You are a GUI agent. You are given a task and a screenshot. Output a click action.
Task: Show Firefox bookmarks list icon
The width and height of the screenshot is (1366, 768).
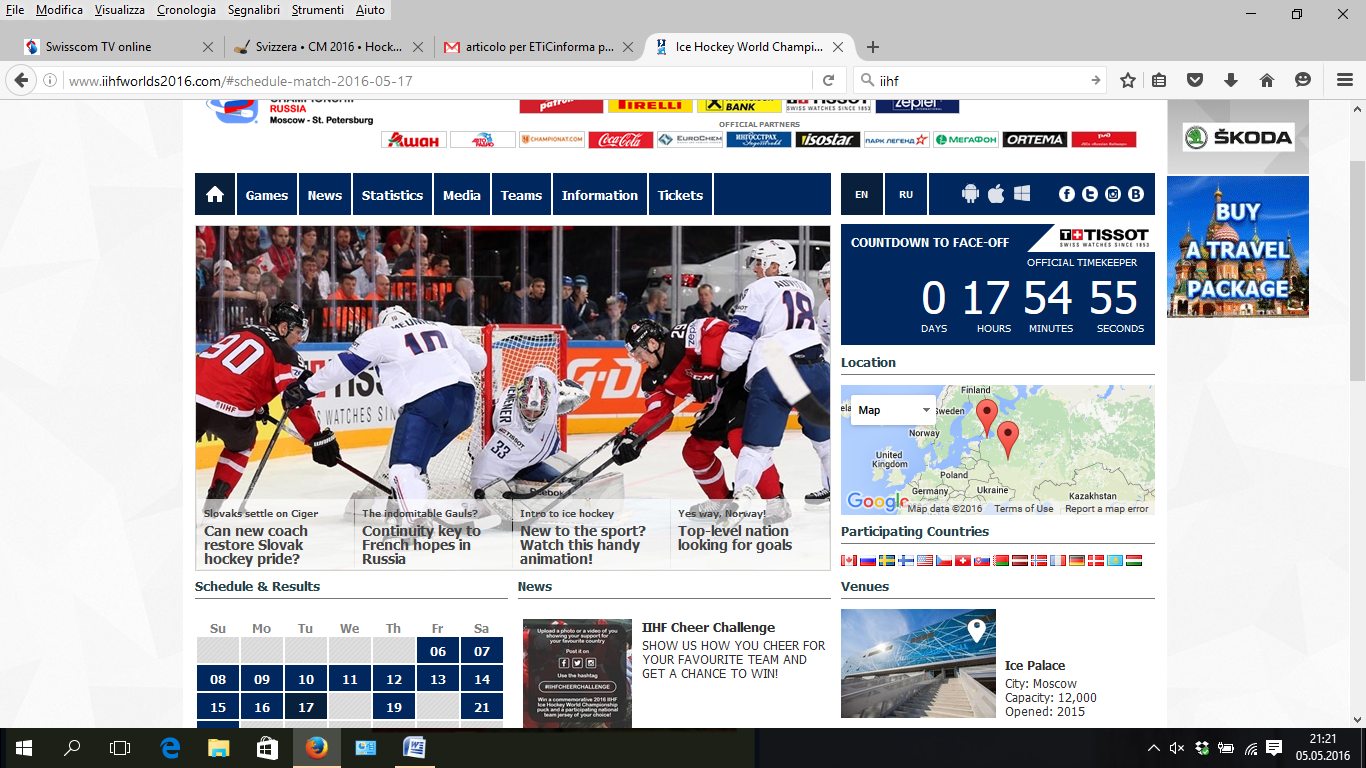(x=1159, y=80)
